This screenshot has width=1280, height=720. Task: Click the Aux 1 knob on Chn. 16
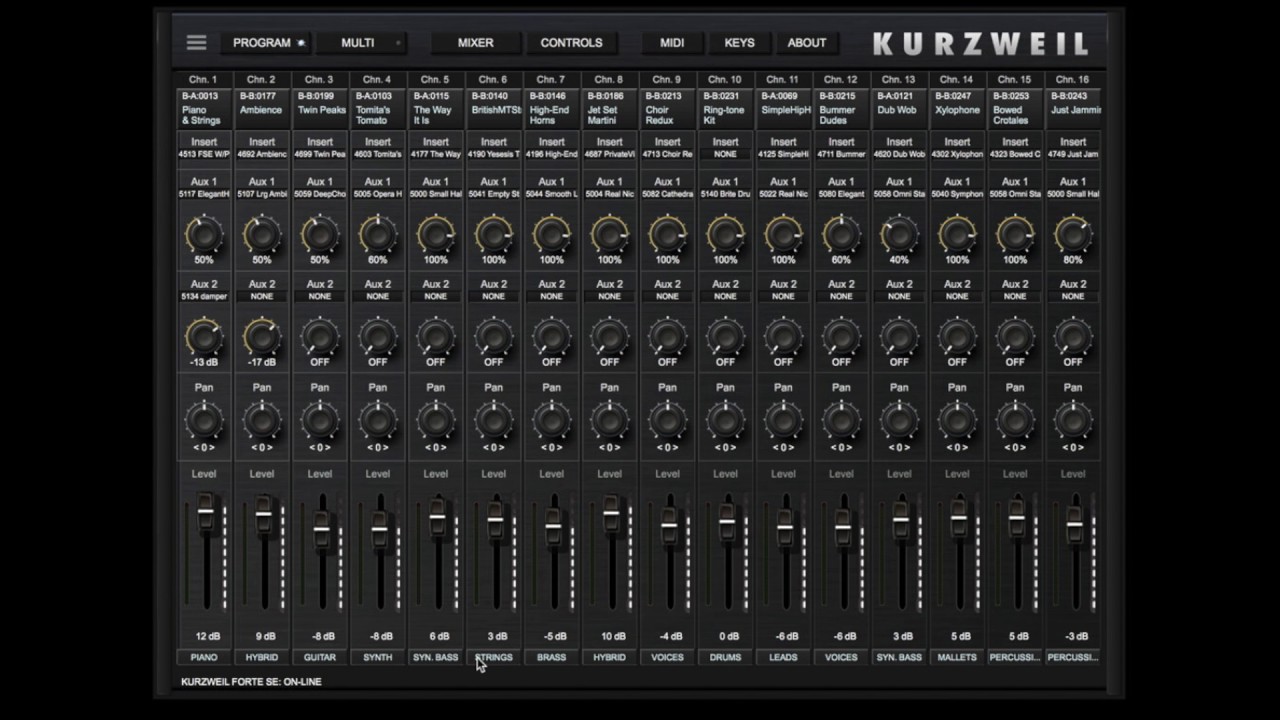(1073, 235)
